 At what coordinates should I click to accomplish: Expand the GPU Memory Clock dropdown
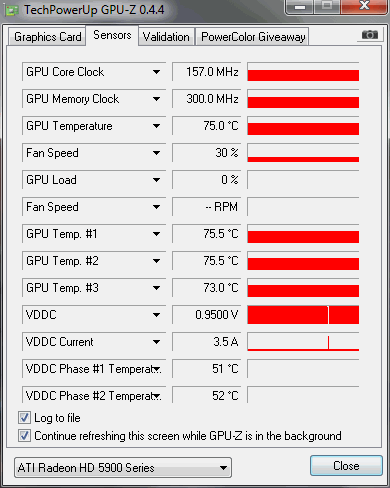156,99
